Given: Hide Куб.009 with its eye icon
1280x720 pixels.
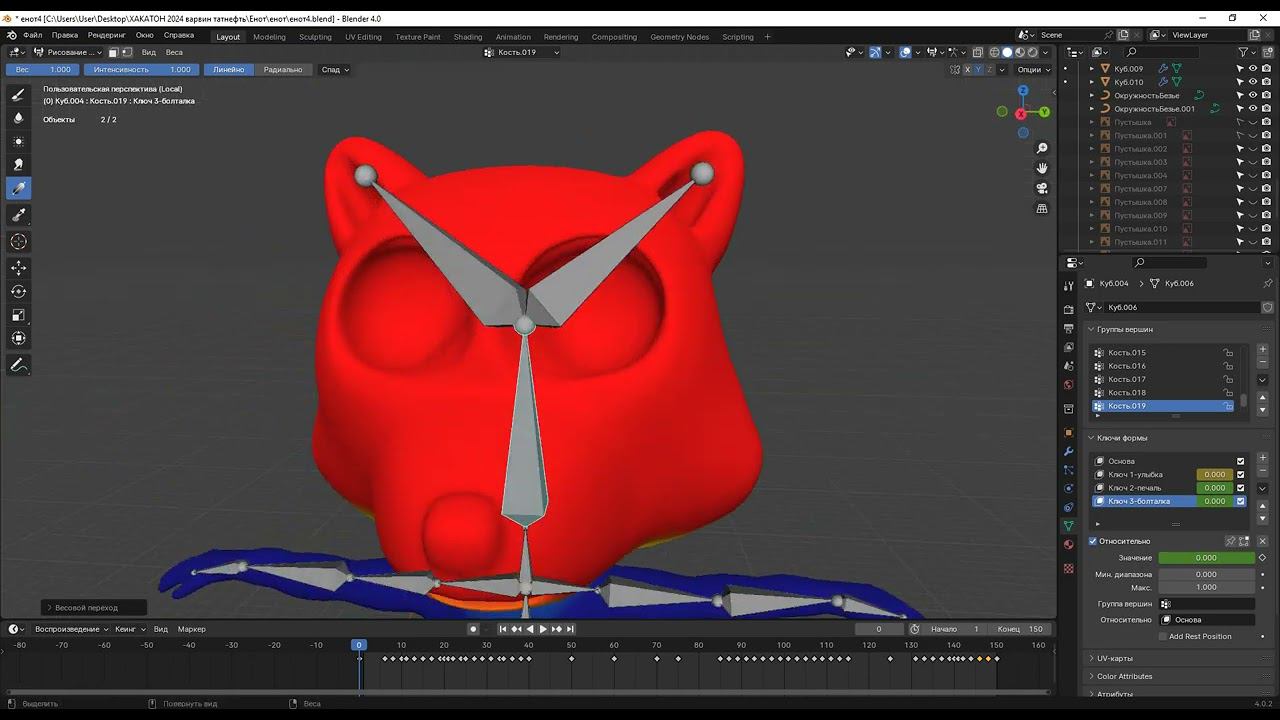Looking at the screenshot, I should (1253, 69).
